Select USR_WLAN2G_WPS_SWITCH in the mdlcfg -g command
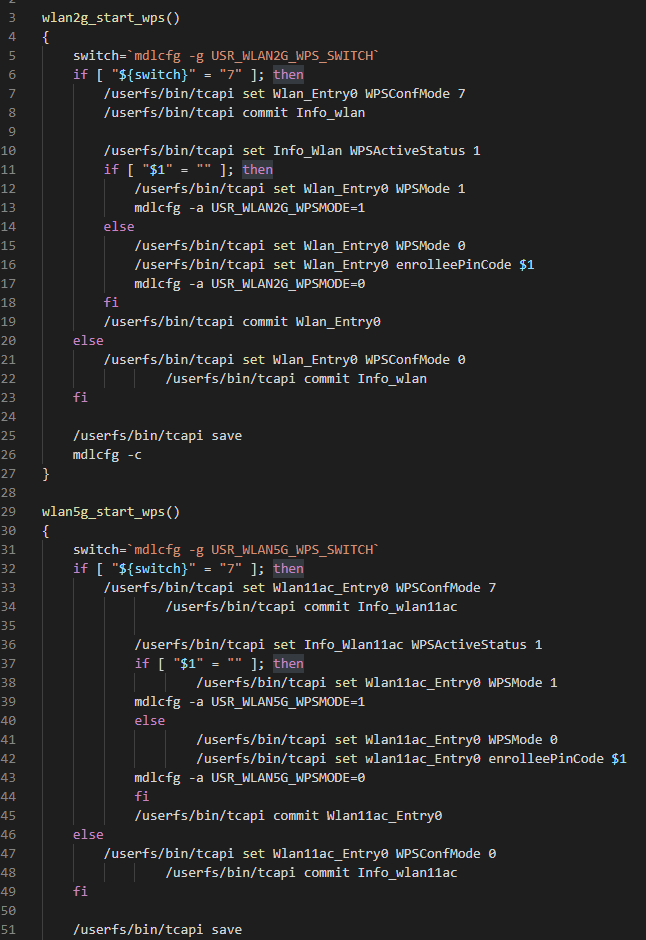646x940 pixels. (x=292, y=56)
